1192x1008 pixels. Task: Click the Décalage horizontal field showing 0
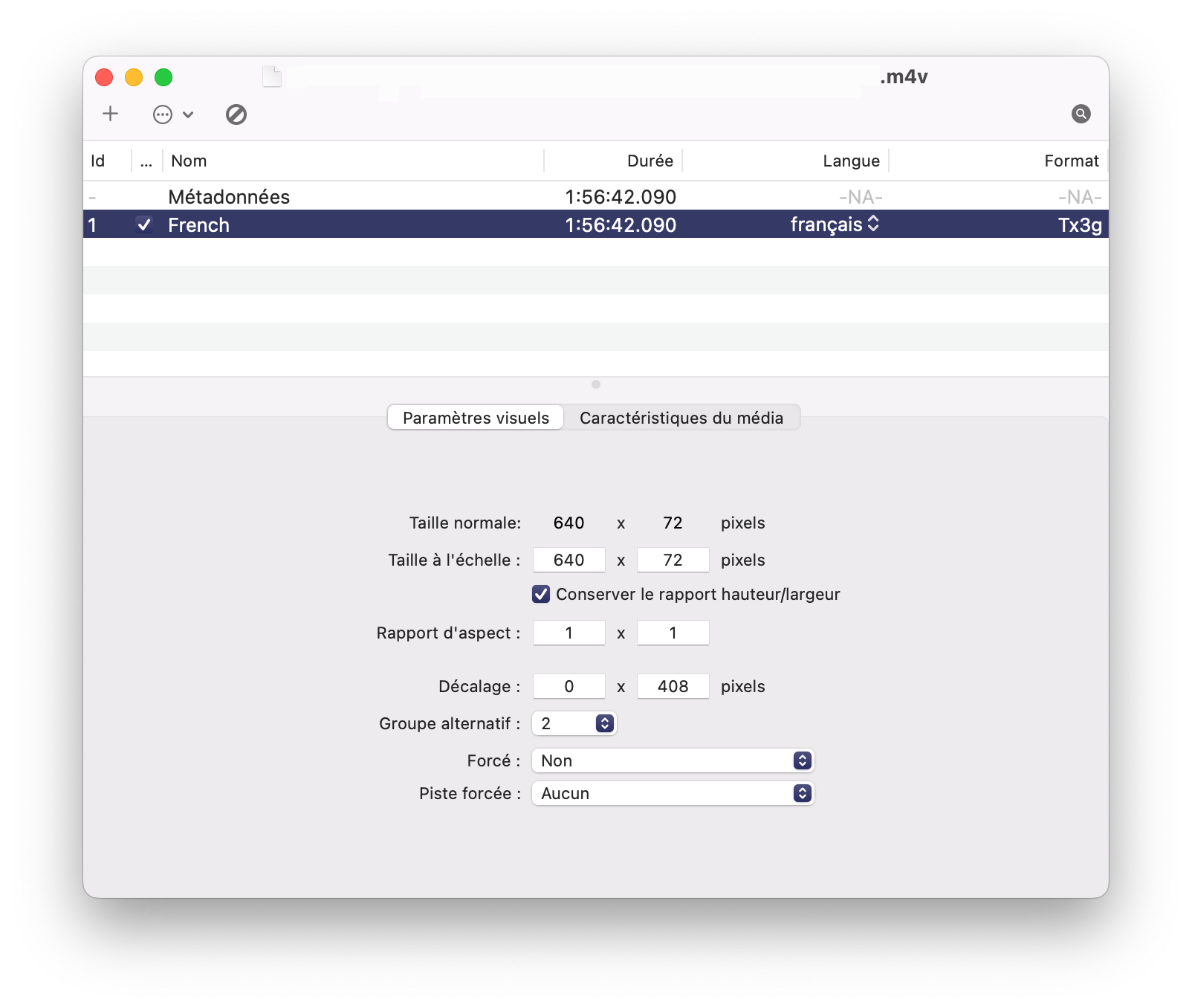(x=569, y=686)
